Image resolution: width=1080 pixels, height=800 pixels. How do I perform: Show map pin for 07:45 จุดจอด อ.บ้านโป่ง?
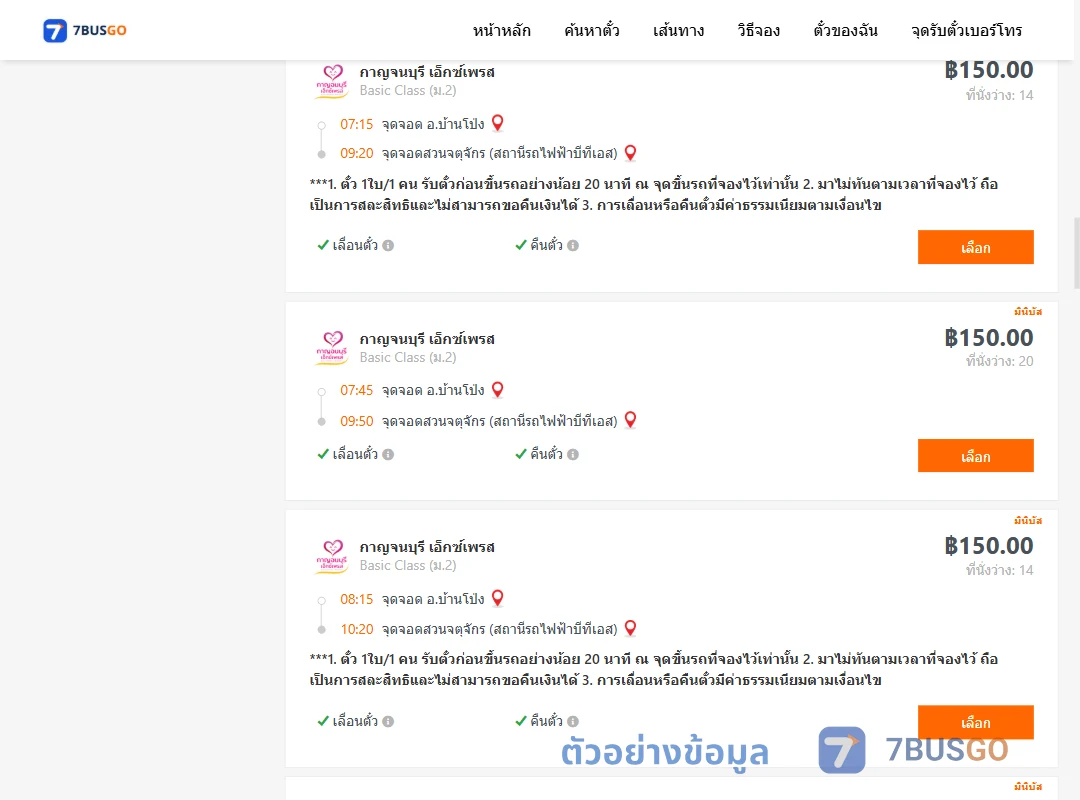click(497, 390)
